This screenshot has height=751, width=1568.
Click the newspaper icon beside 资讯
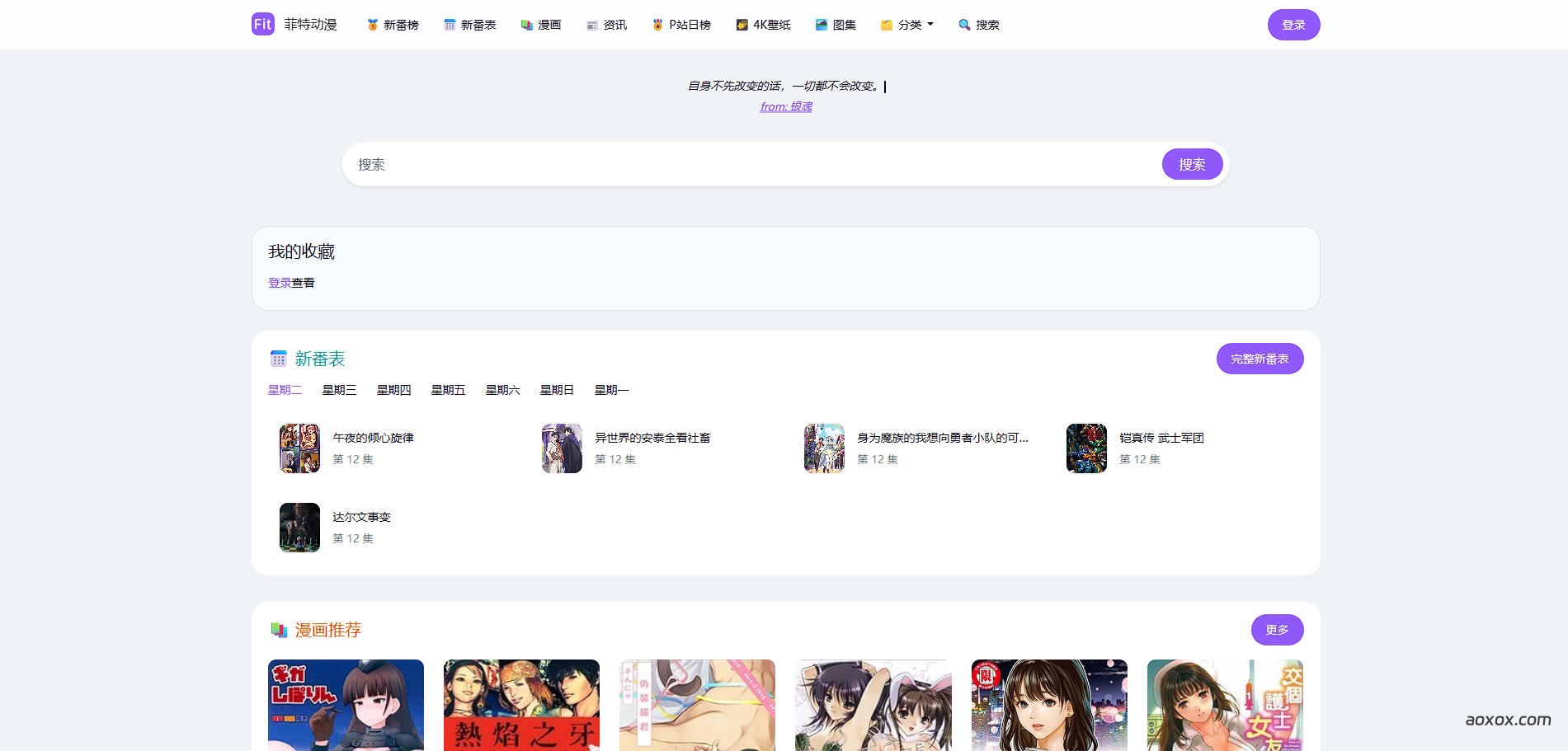coord(591,25)
